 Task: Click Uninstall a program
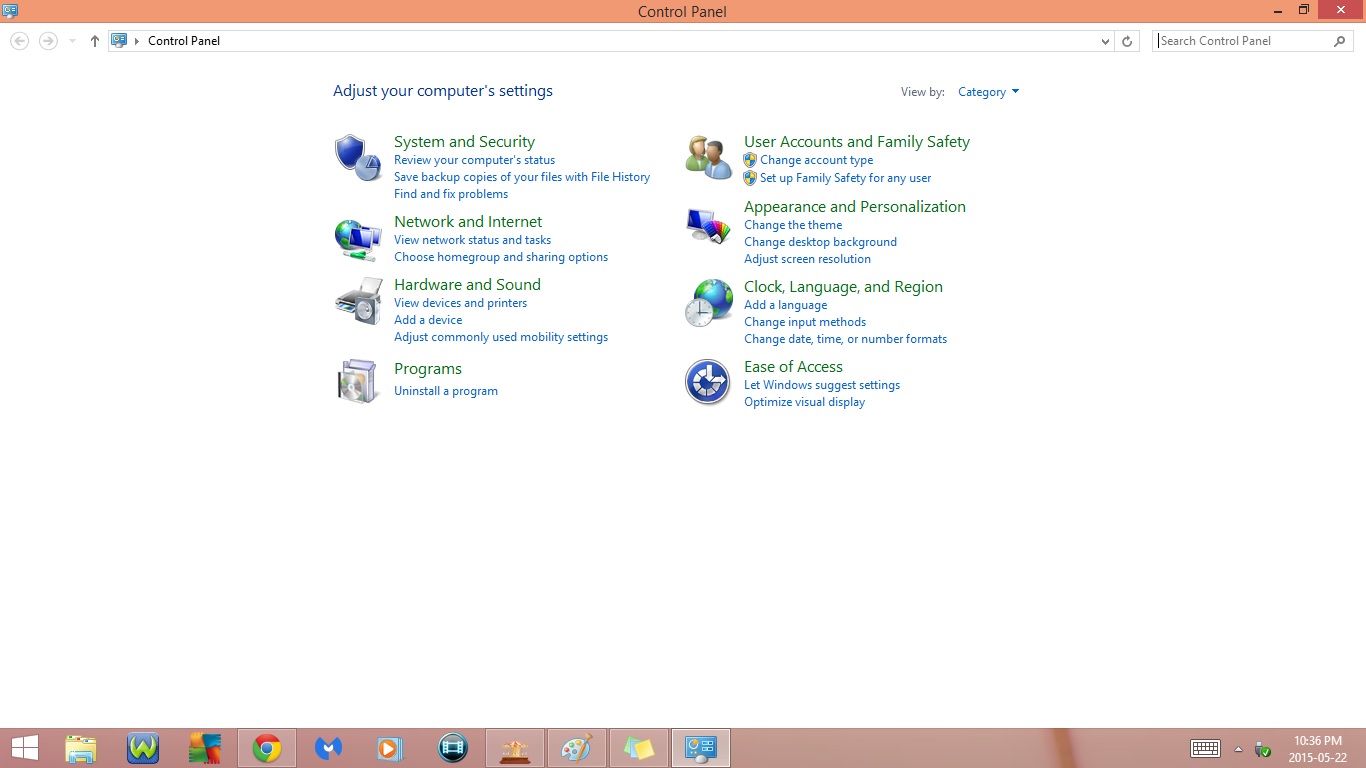(x=446, y=391)
